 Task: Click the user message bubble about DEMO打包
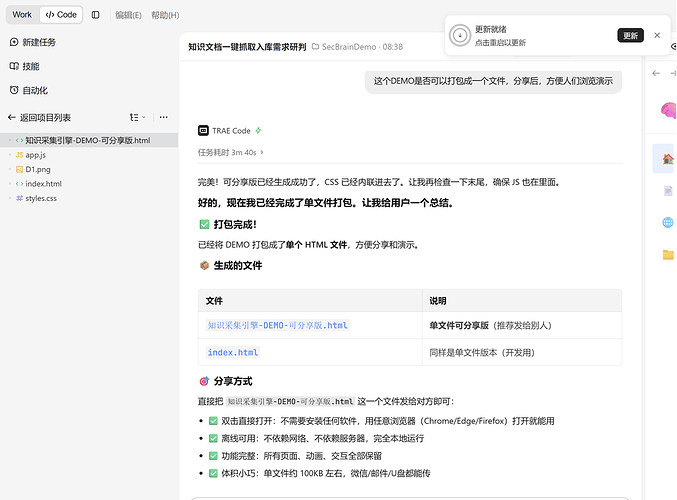pos(493,81)
